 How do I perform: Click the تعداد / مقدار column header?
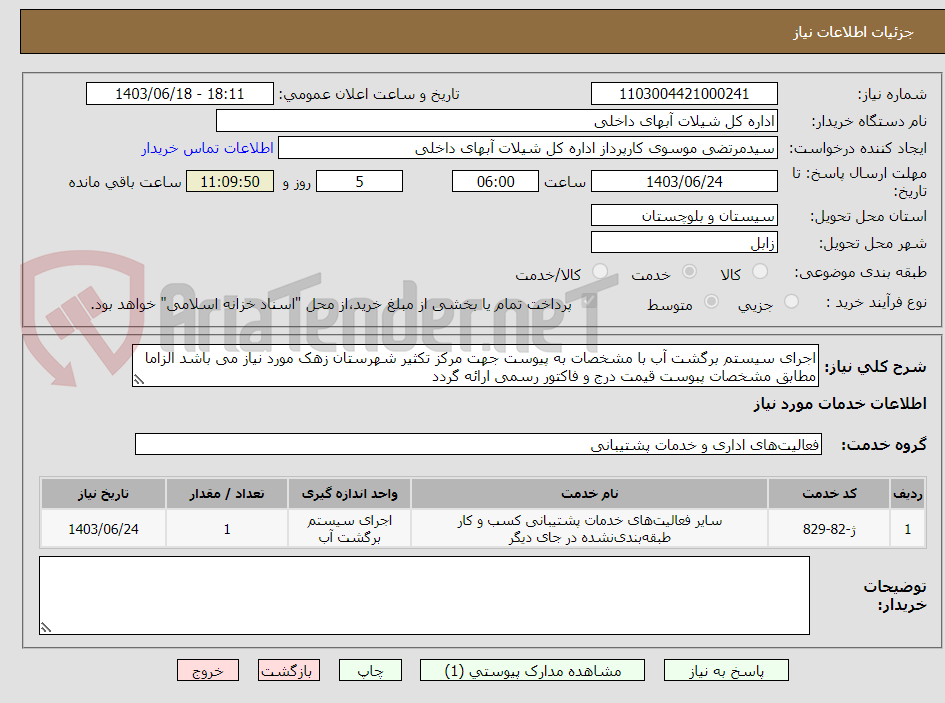[227, 494]
